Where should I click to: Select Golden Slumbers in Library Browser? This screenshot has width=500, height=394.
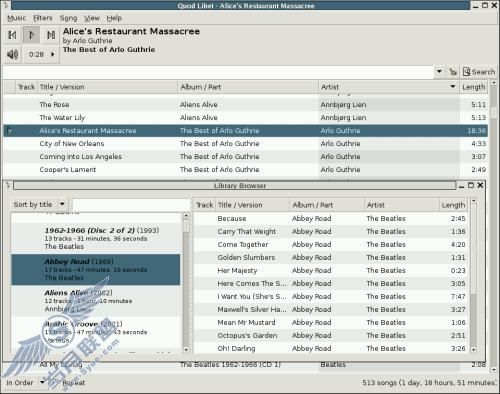tap(331, 258)
